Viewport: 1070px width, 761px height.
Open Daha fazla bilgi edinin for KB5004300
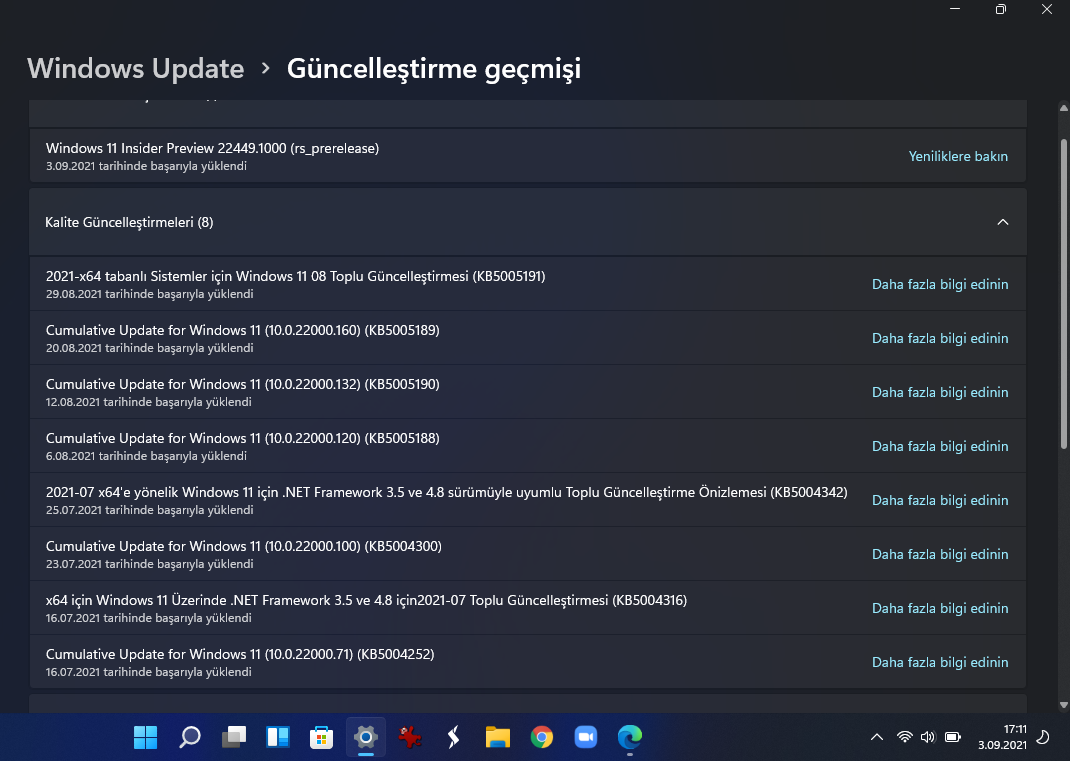pyautogui.click(x=940, y=554)
